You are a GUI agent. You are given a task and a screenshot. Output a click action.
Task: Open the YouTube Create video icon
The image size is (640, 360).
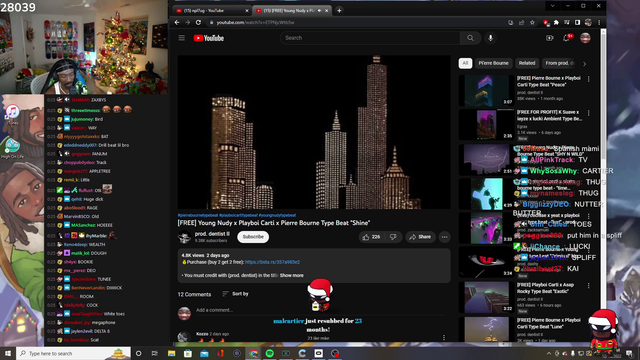click(550, 38)
